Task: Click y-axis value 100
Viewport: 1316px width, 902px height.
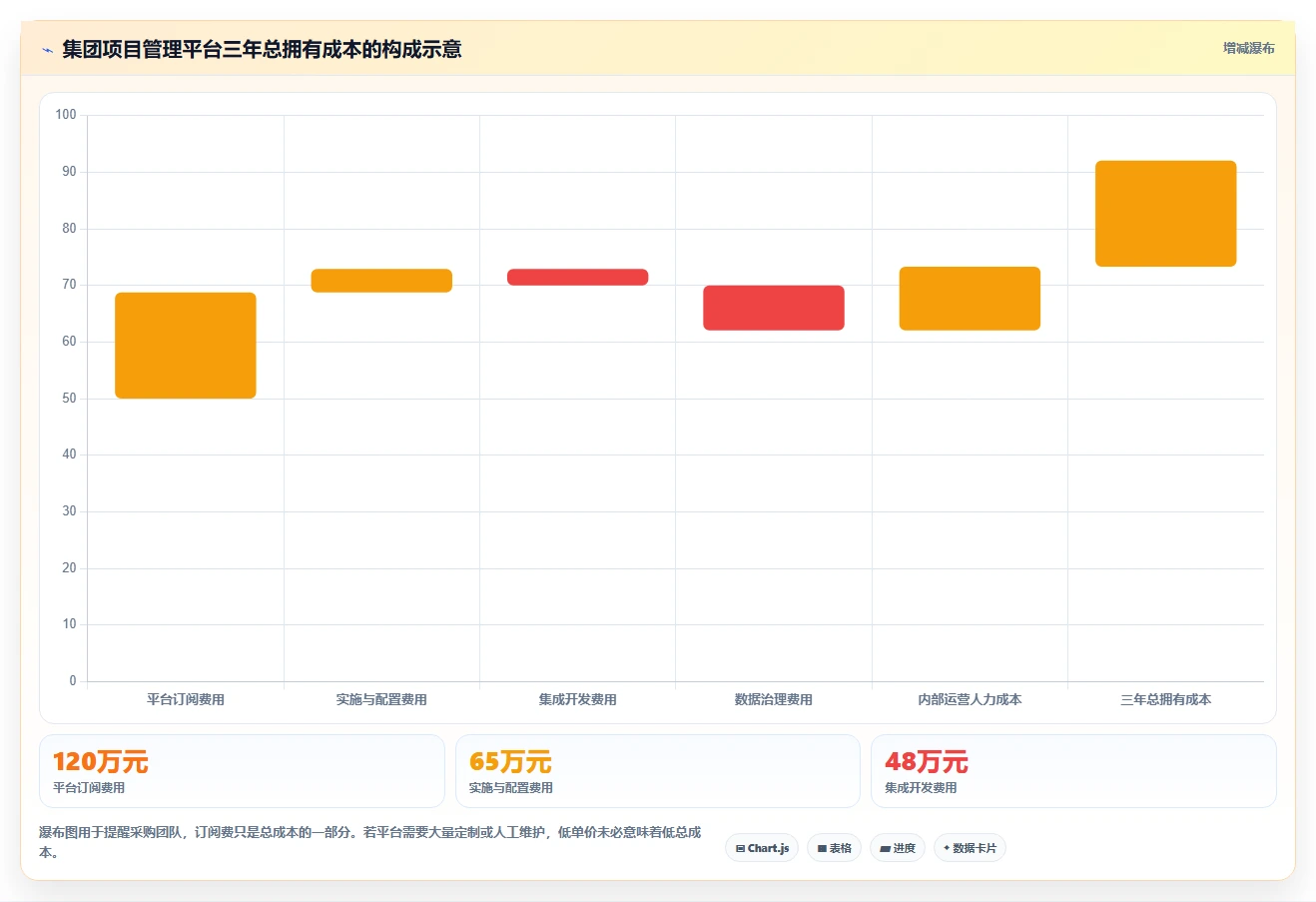Action: tap(66, 115)
